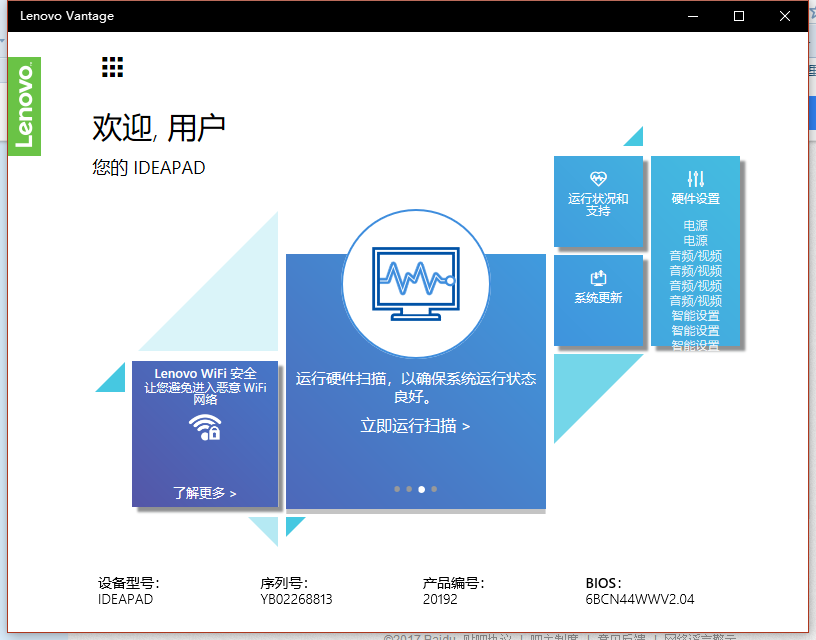The height and width of the screenshot is (640, 816).
Task: Select fourth carousel page dot
Action: tap(434, 489)
